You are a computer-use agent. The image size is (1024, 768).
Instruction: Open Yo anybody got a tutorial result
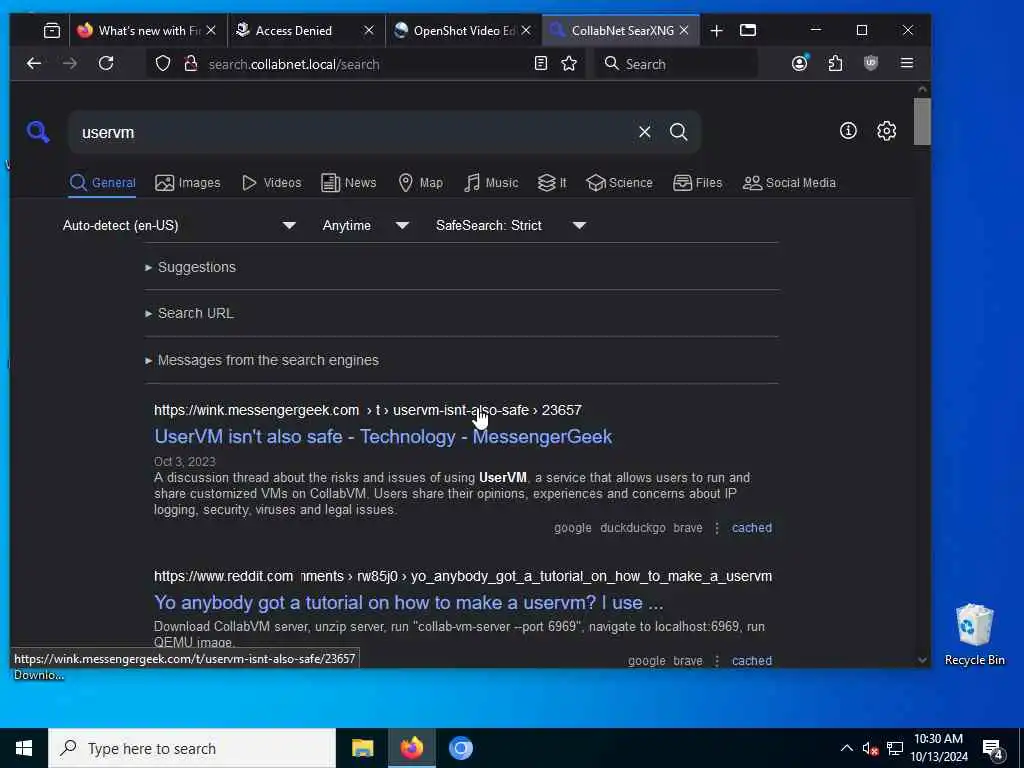click(x=409, y=603)
